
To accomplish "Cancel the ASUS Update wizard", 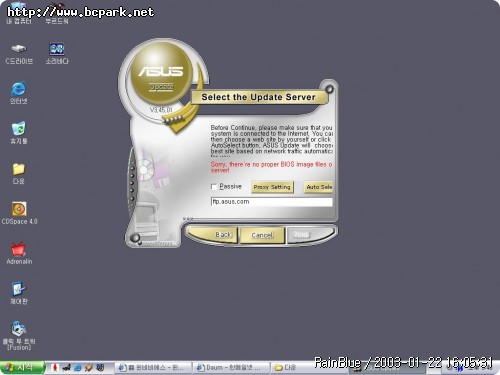I will click(x=262, y=235).
